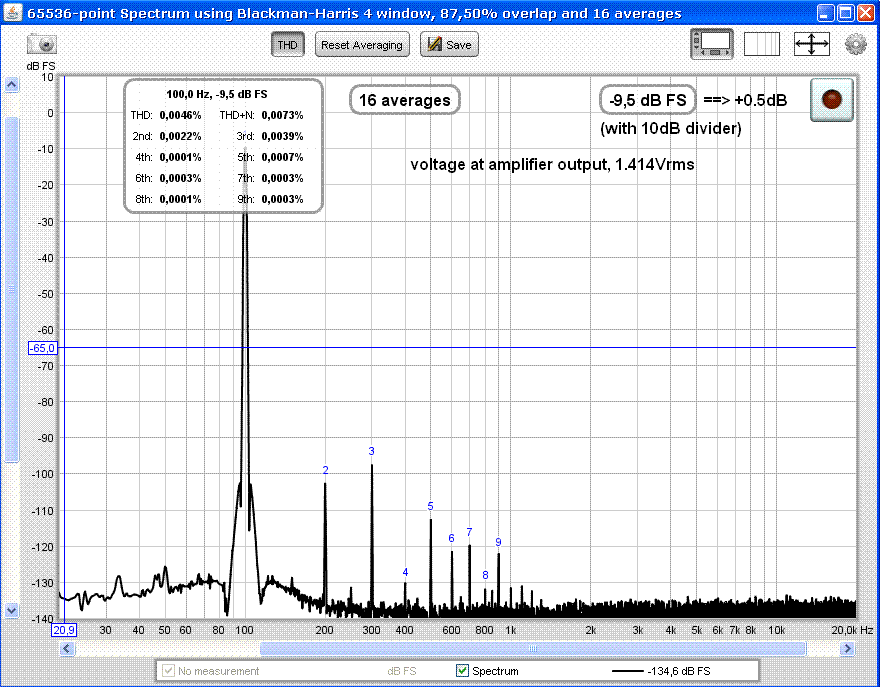Click vertical scroll down arrow
The width and height of the screenshot is (880, 687).
11,610
